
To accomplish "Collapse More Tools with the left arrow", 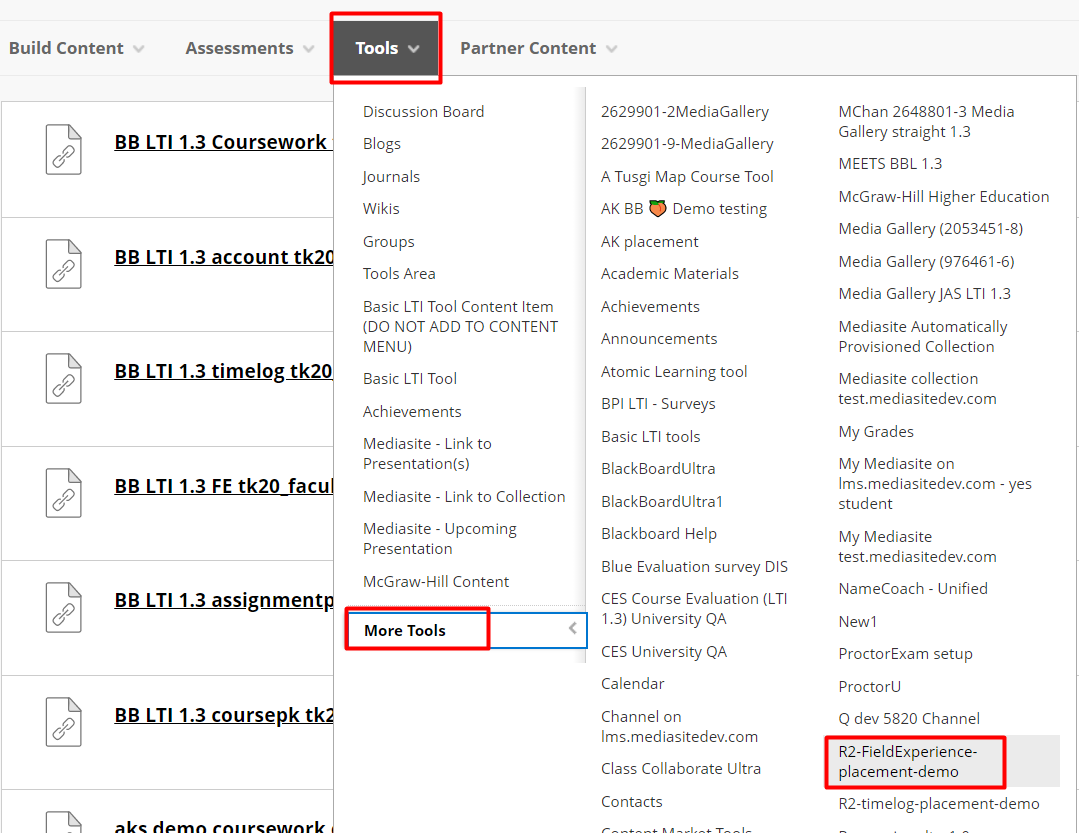I will pos(573,628).
